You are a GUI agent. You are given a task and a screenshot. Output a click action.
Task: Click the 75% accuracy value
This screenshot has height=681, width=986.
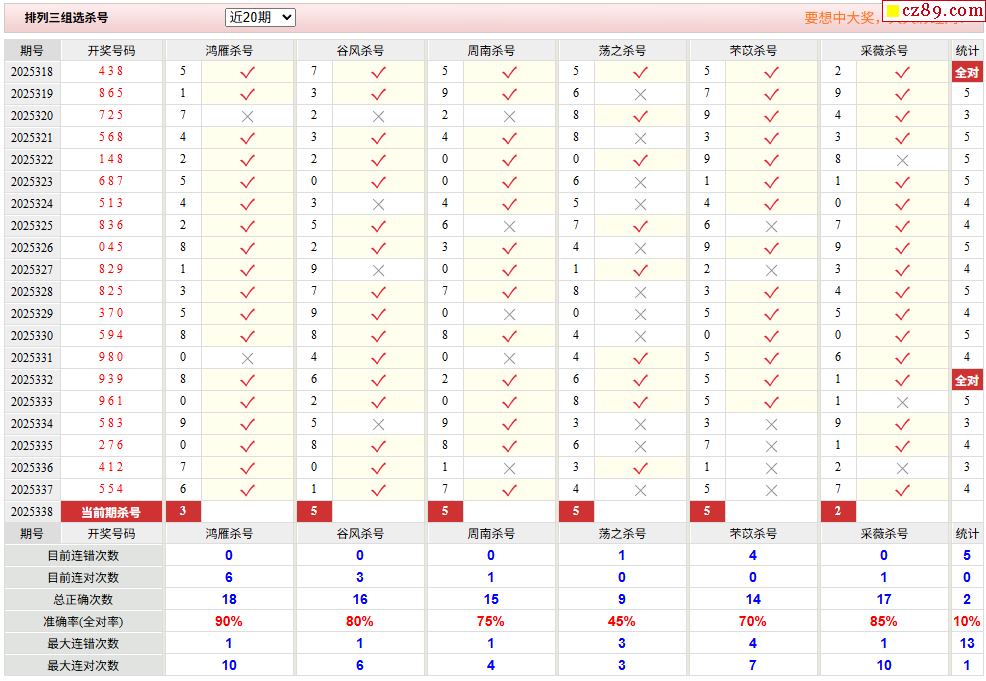pos(490,621)
